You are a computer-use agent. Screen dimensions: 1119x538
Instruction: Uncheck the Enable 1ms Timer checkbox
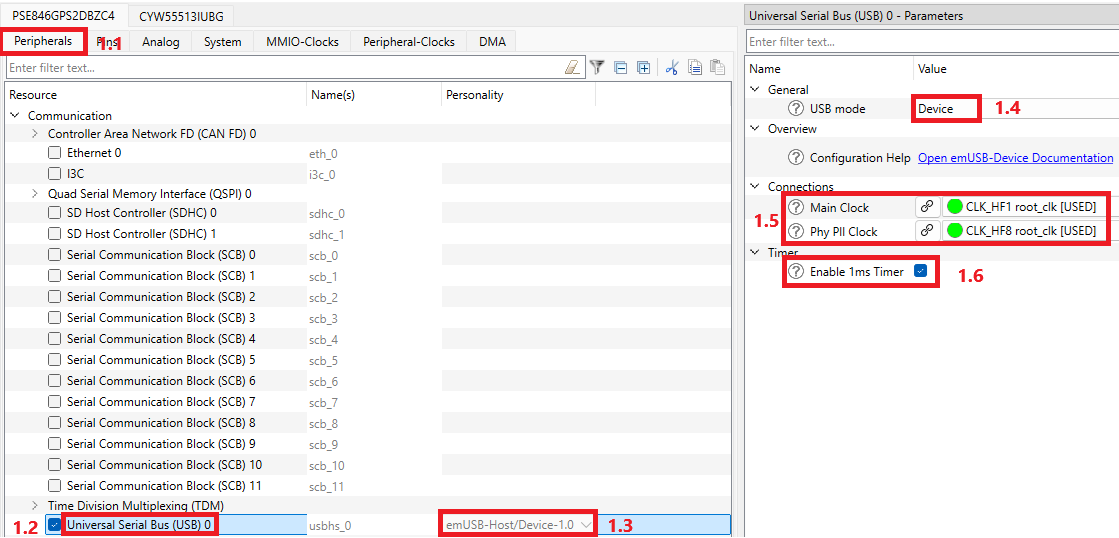920,271
